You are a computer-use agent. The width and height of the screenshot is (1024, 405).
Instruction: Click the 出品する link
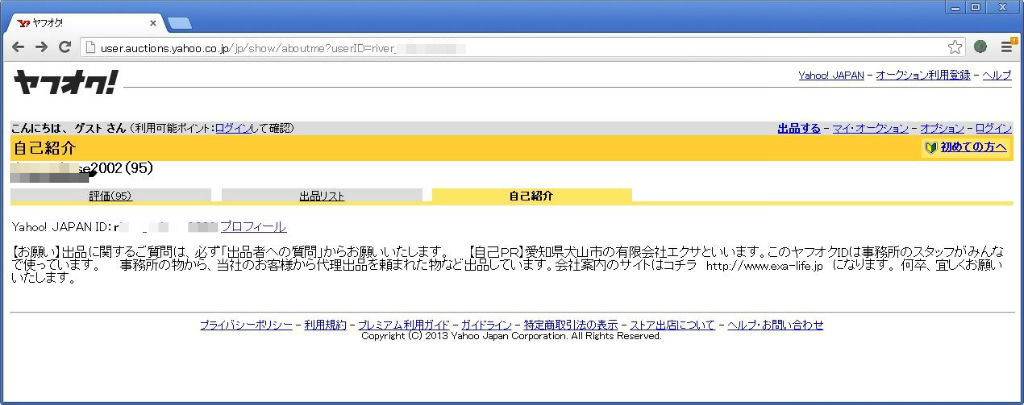(x=799, y=129)
